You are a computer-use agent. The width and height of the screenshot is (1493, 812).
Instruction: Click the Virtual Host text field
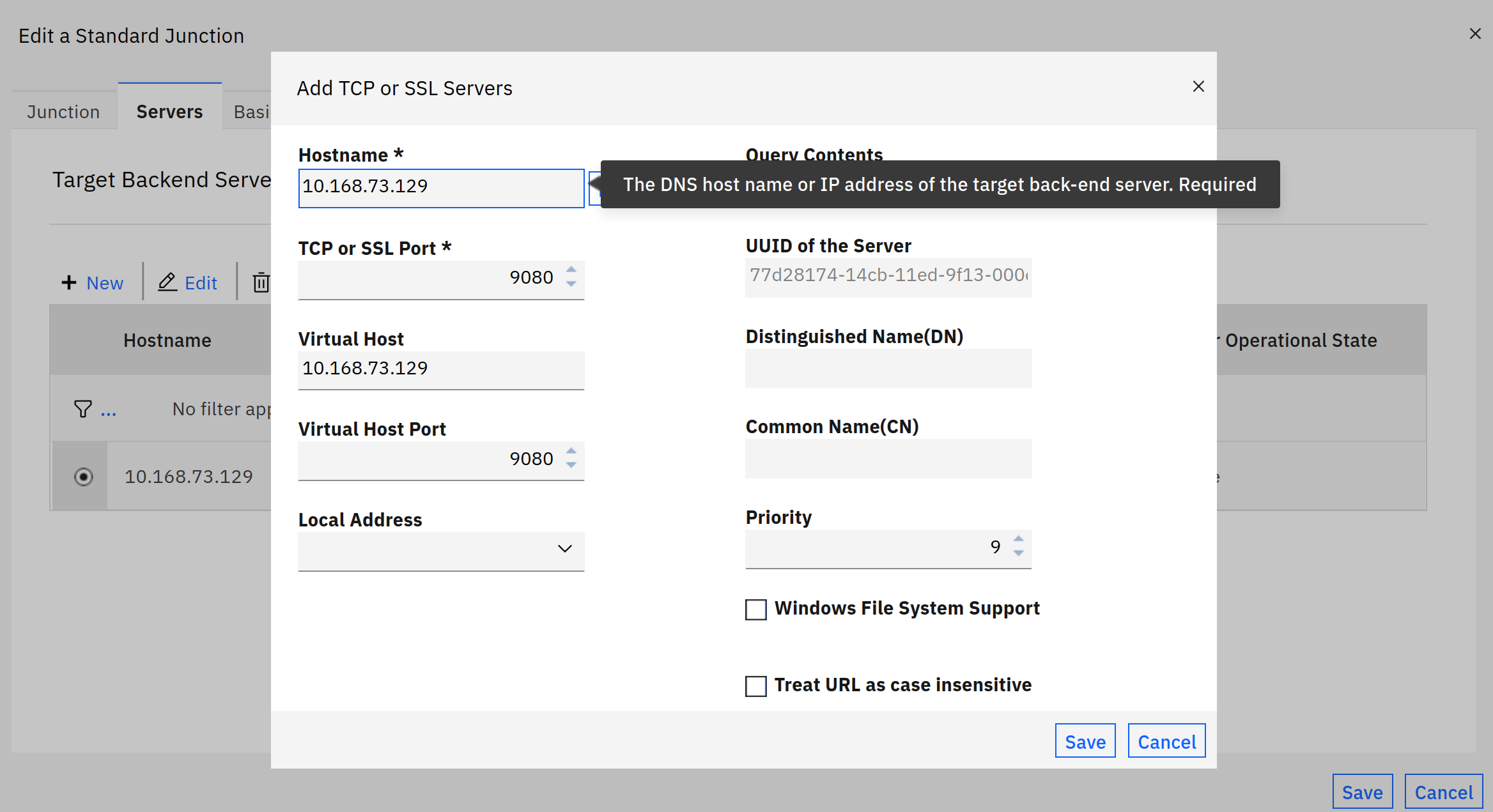coord(441,369)
